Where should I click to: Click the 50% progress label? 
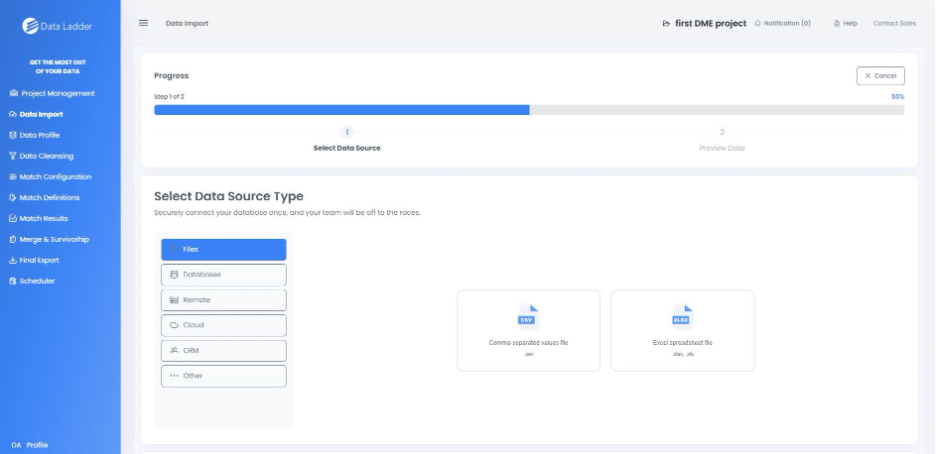coord(898,97)
